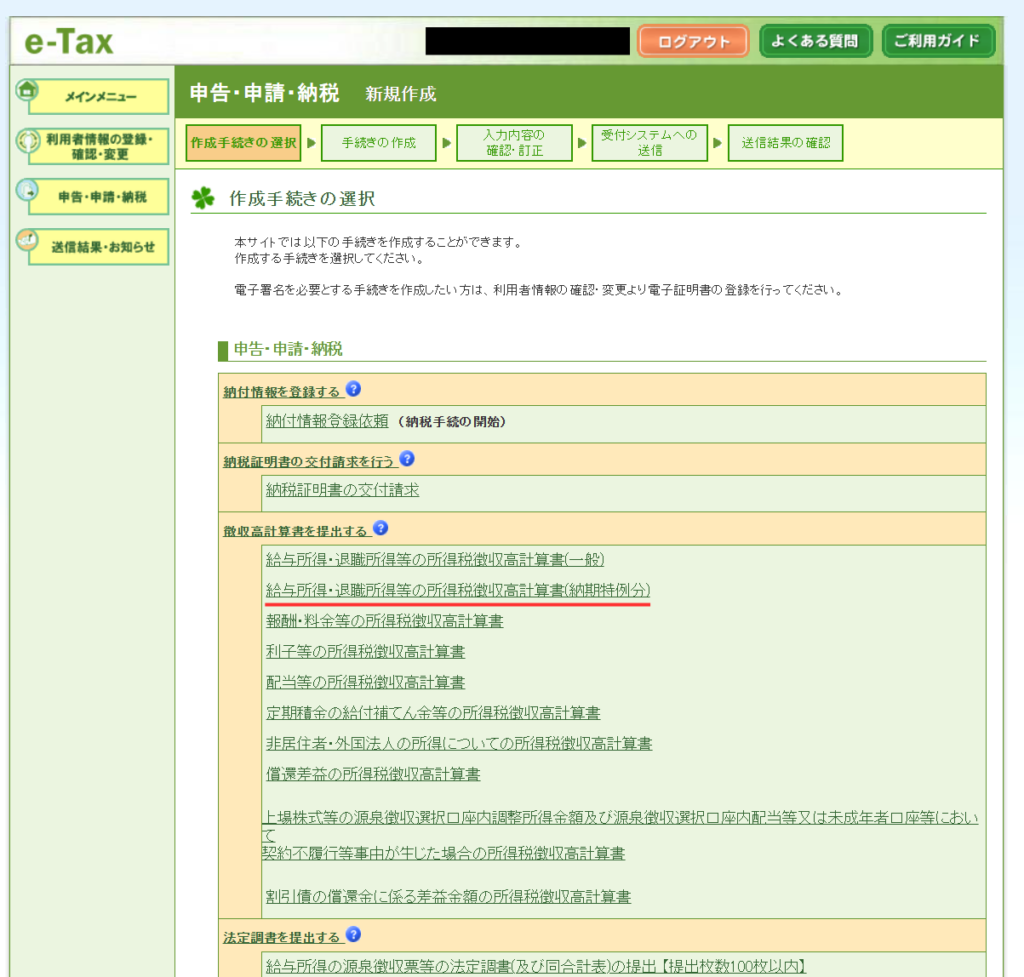The image size is (1024, 977).
Task: Open 非居住者・外国法人の所得についての所得税徴収高計算書 link
Action: pyautogui.click(x=459, y=744)
